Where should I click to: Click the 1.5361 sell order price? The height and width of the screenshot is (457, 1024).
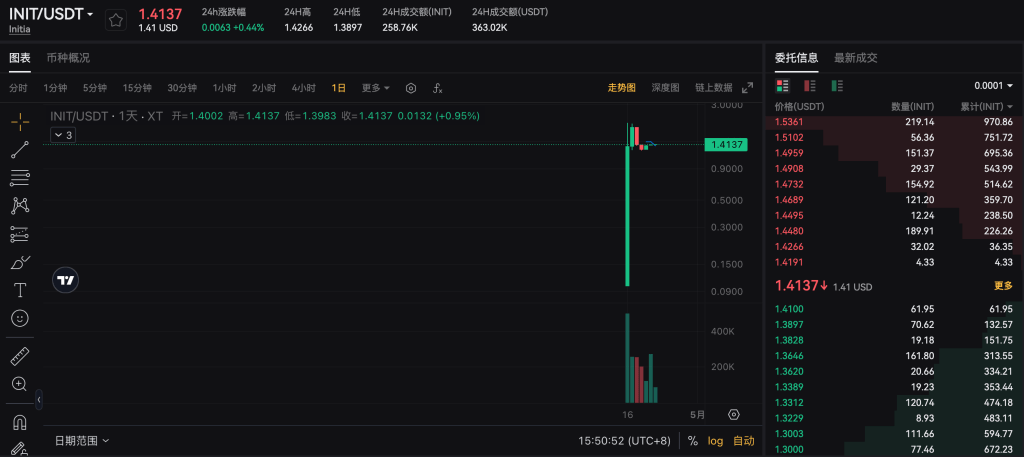point(789,121)
